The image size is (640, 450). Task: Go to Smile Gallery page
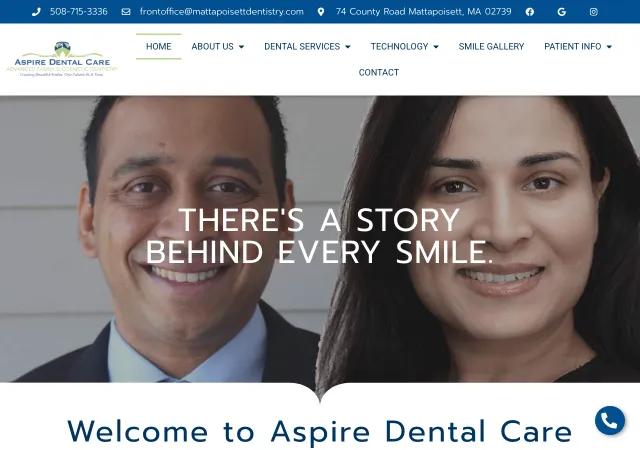pos(491,47)
